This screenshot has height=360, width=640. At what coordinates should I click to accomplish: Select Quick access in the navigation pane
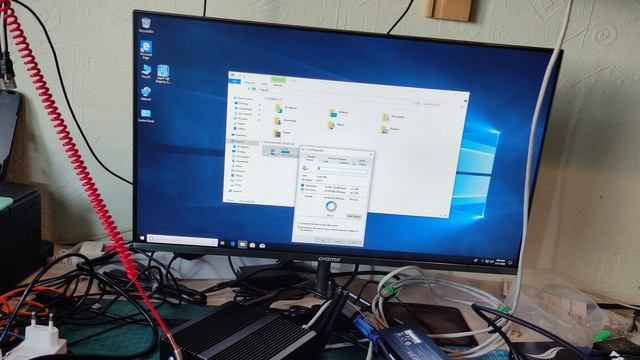click(x=244, y=98)
